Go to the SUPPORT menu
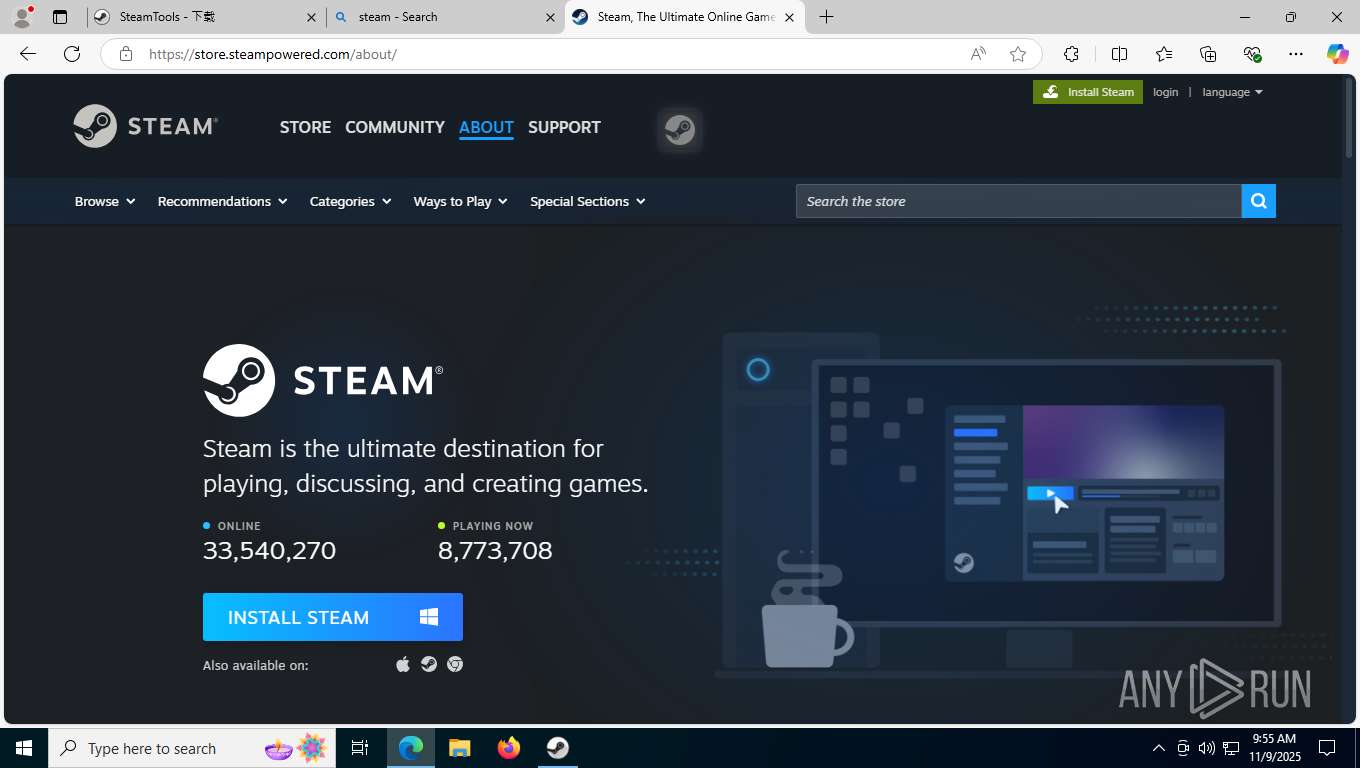Screen dimensions: 1360x768 [564, 127]
